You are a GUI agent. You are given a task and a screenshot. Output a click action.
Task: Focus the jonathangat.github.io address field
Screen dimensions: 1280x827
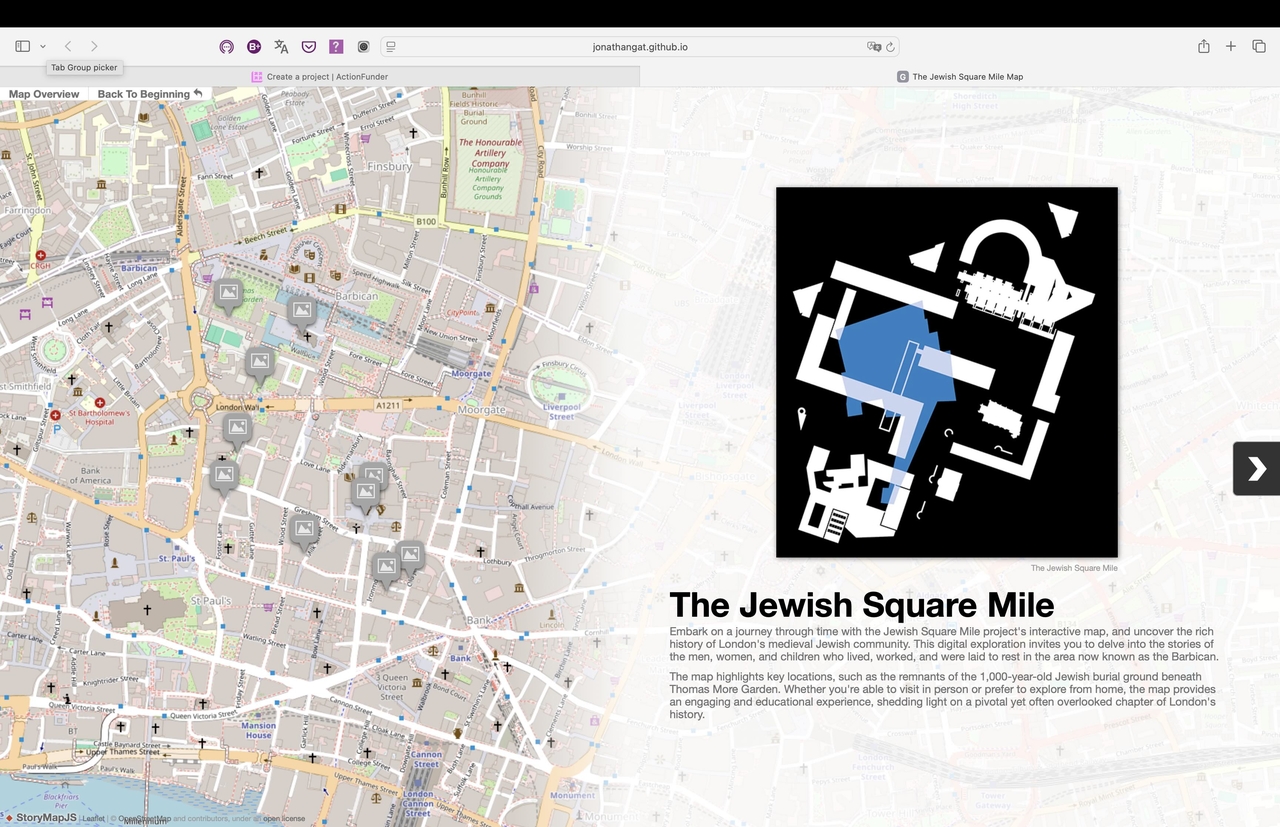[x=640, y=47]
